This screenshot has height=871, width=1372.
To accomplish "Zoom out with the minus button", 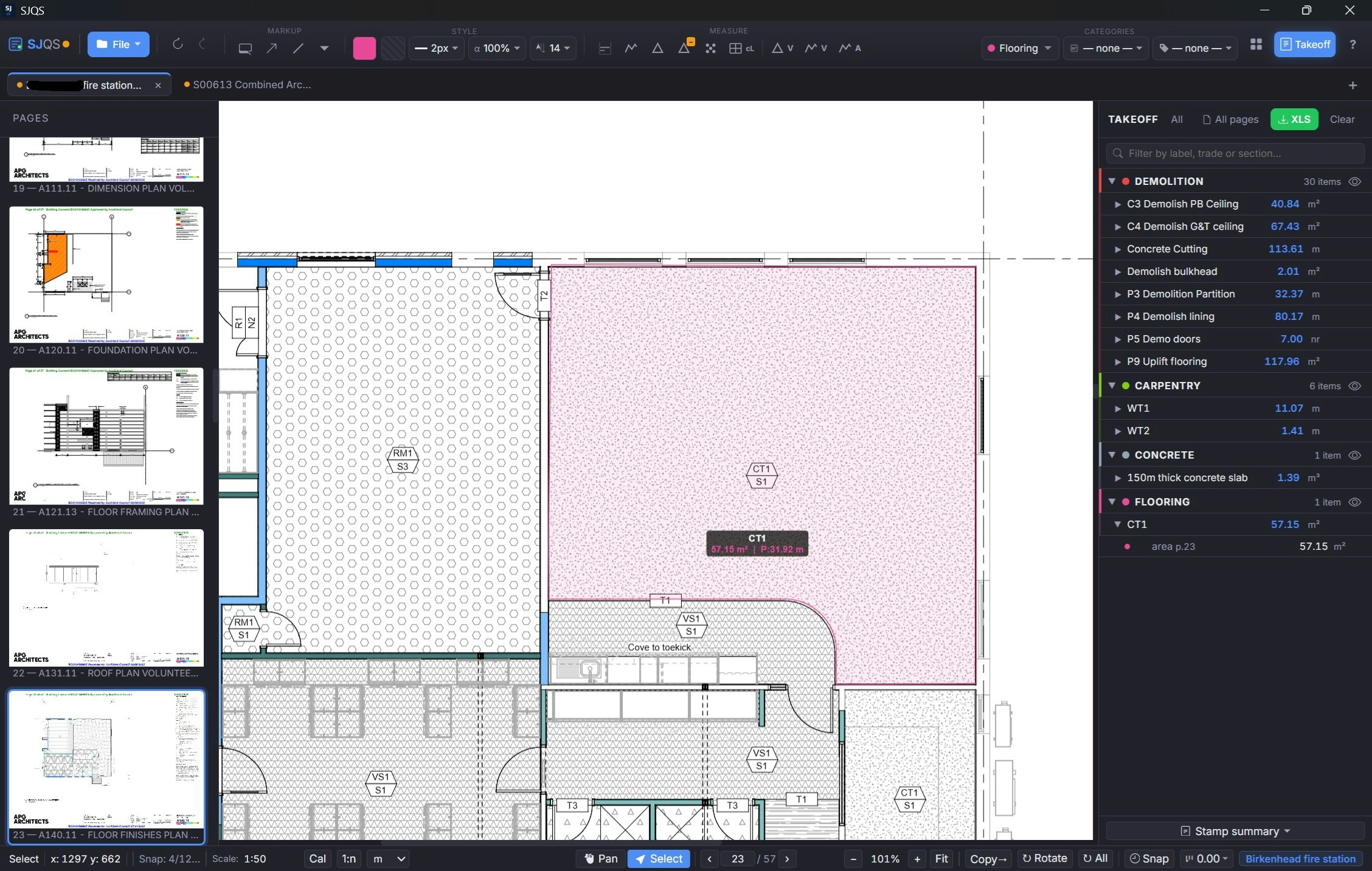I will tap(853, 859).
